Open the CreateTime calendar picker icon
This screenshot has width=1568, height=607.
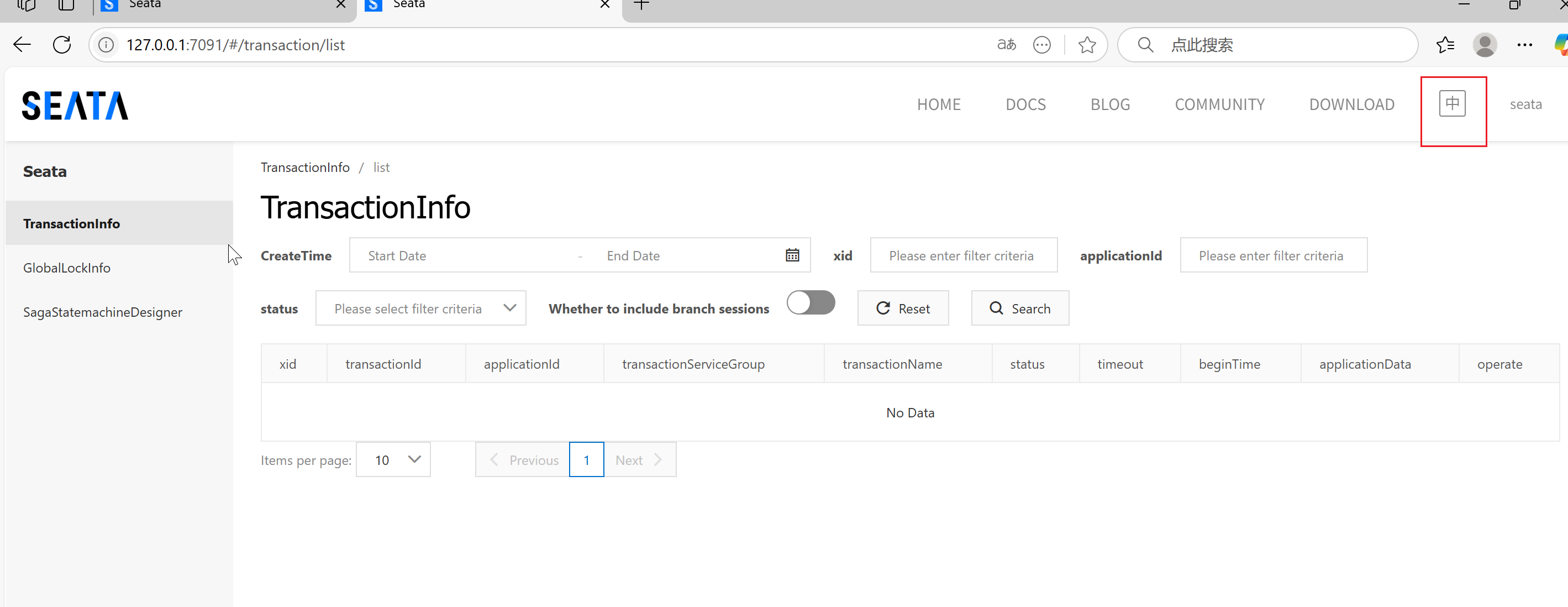[792, 255]
